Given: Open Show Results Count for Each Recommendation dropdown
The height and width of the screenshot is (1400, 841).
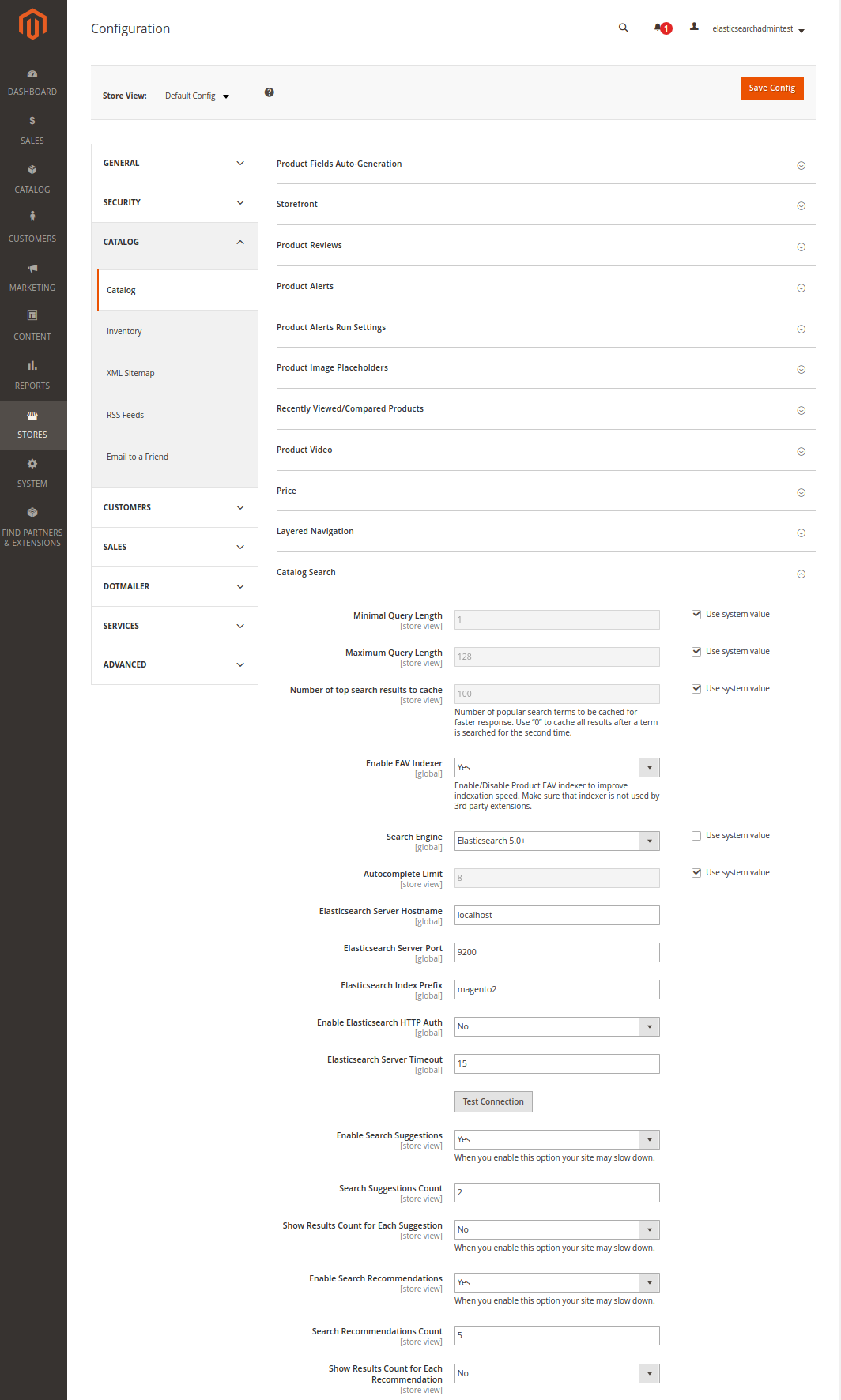Looking at the screenshot, I should coord(557,1373).
